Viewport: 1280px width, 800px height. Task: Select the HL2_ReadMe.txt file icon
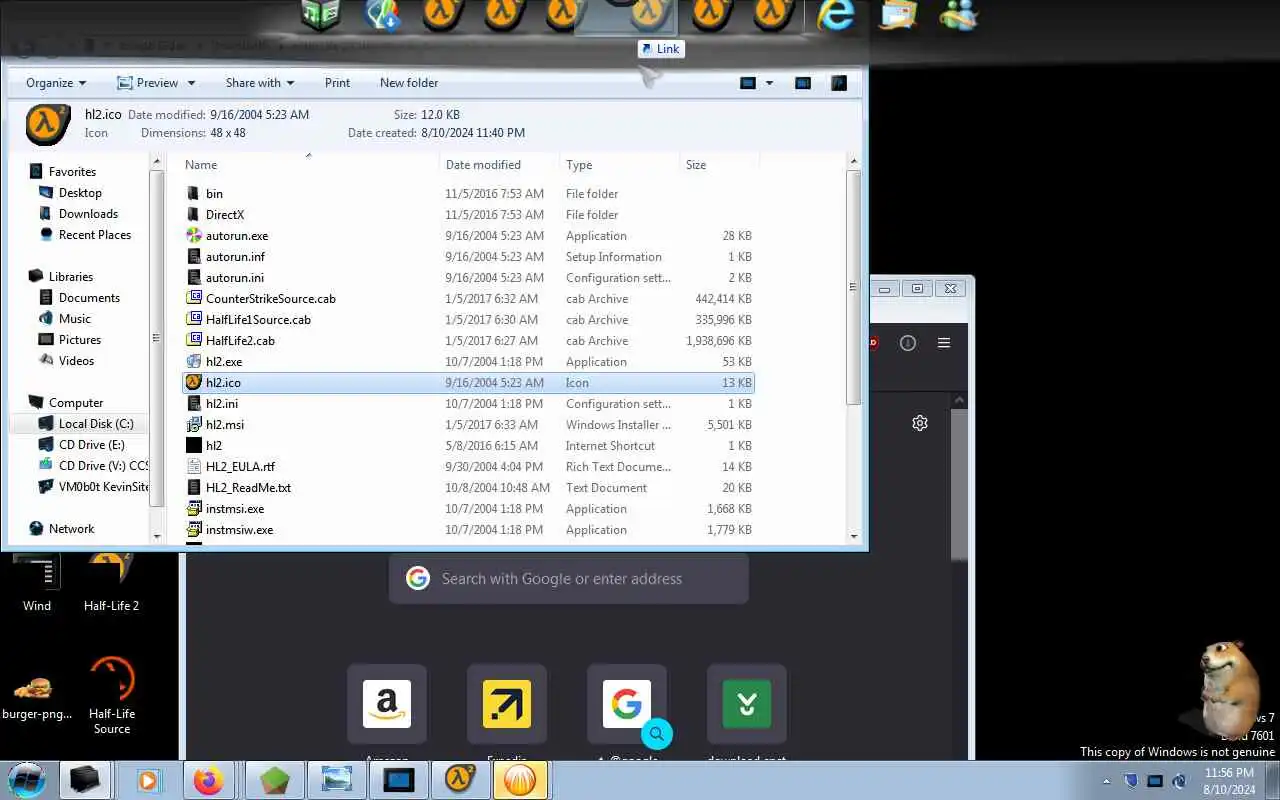194,488
